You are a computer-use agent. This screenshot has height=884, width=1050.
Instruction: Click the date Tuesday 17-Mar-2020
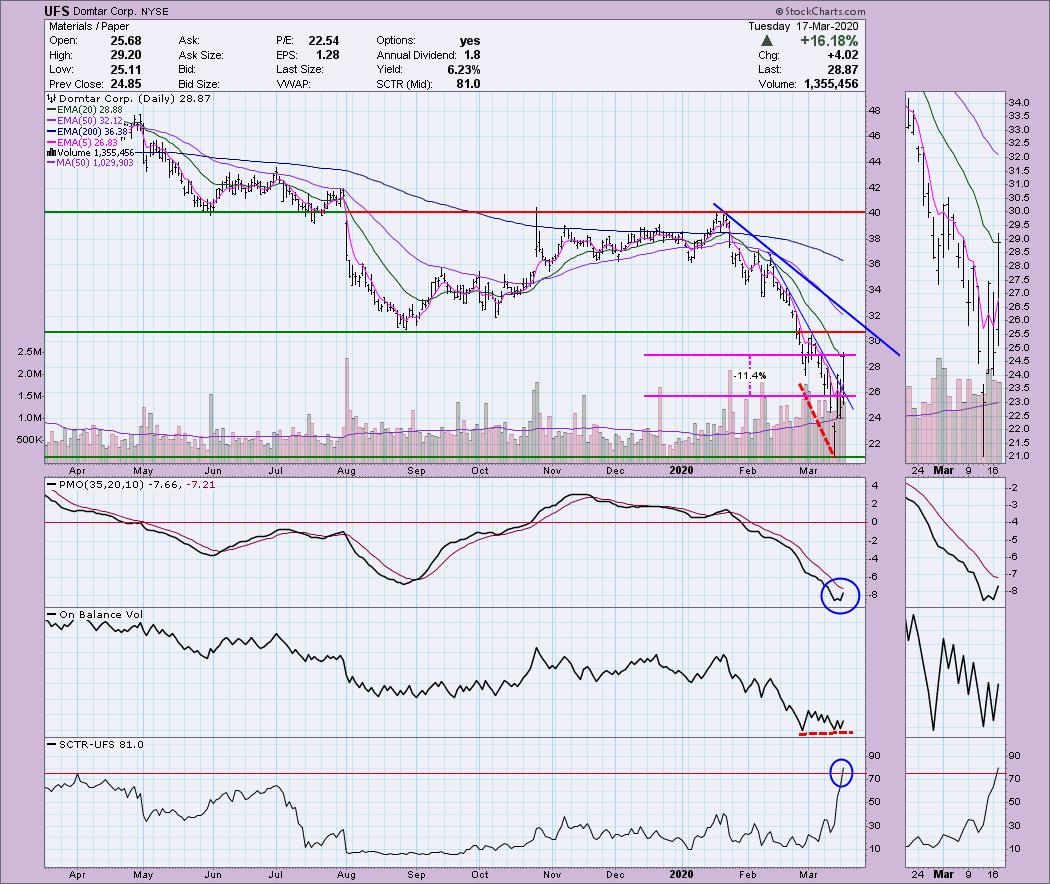point(803,26)
